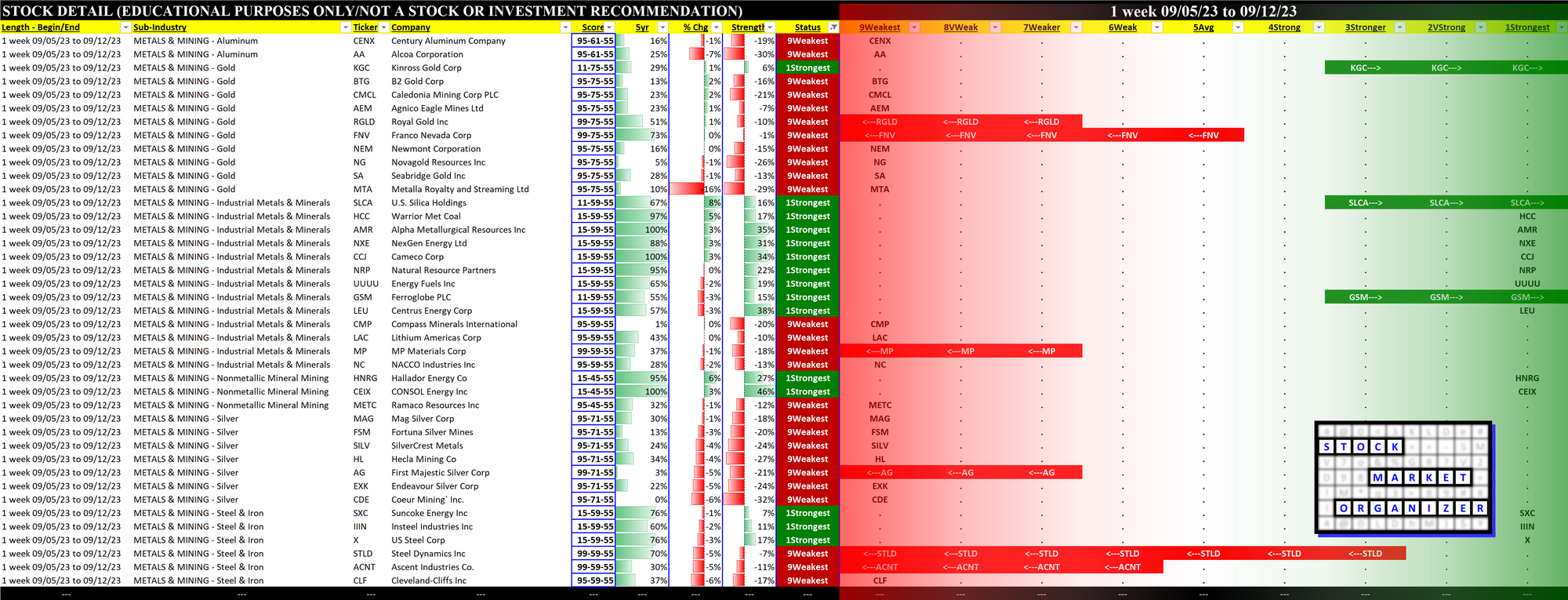The width and height of the screenshot is (1568, 600).
Task: Open 8VWeak column filter dropdown
Action: click(995, 27)
